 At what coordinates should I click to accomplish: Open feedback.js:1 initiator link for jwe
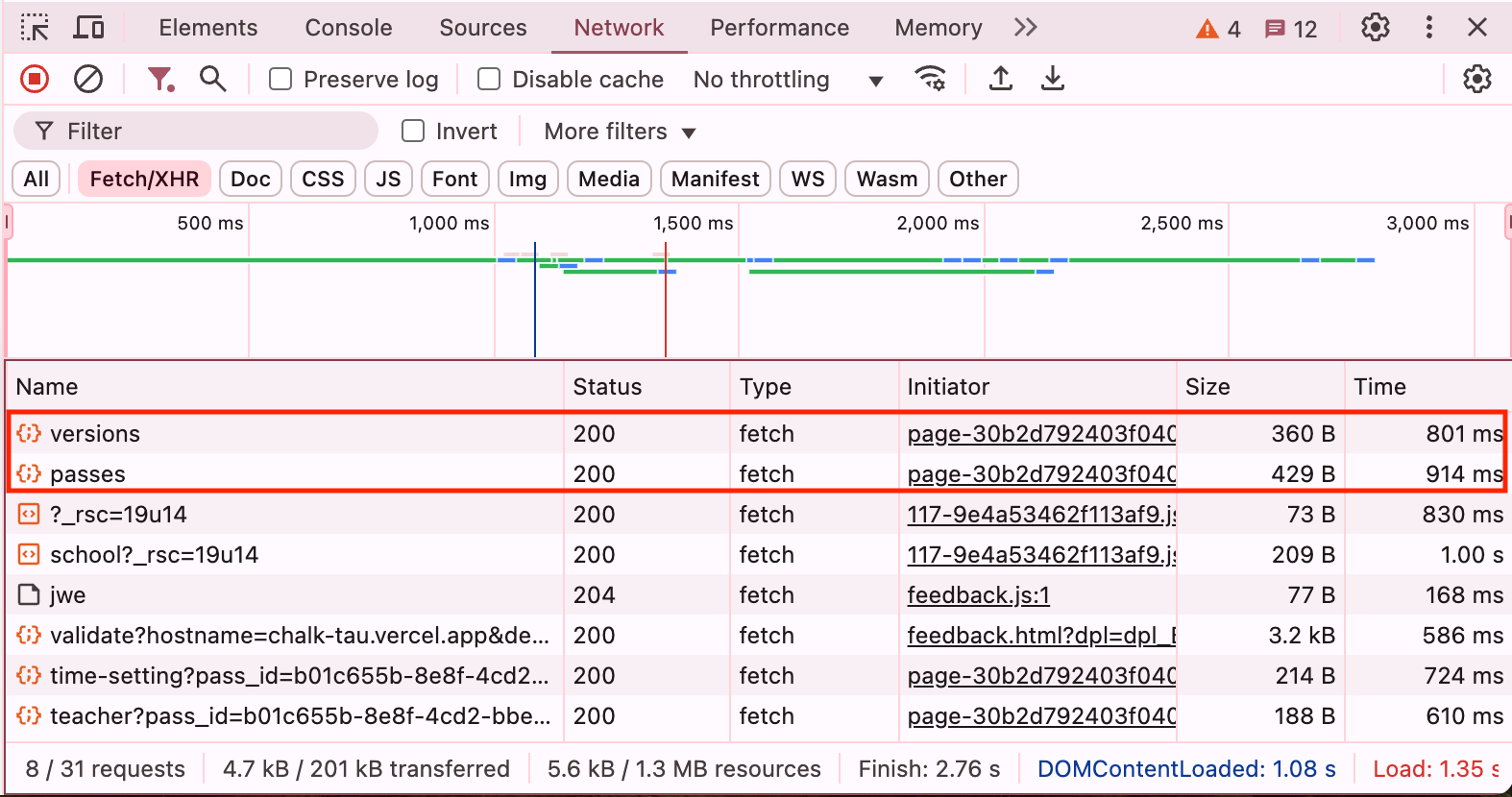[979, 595]
